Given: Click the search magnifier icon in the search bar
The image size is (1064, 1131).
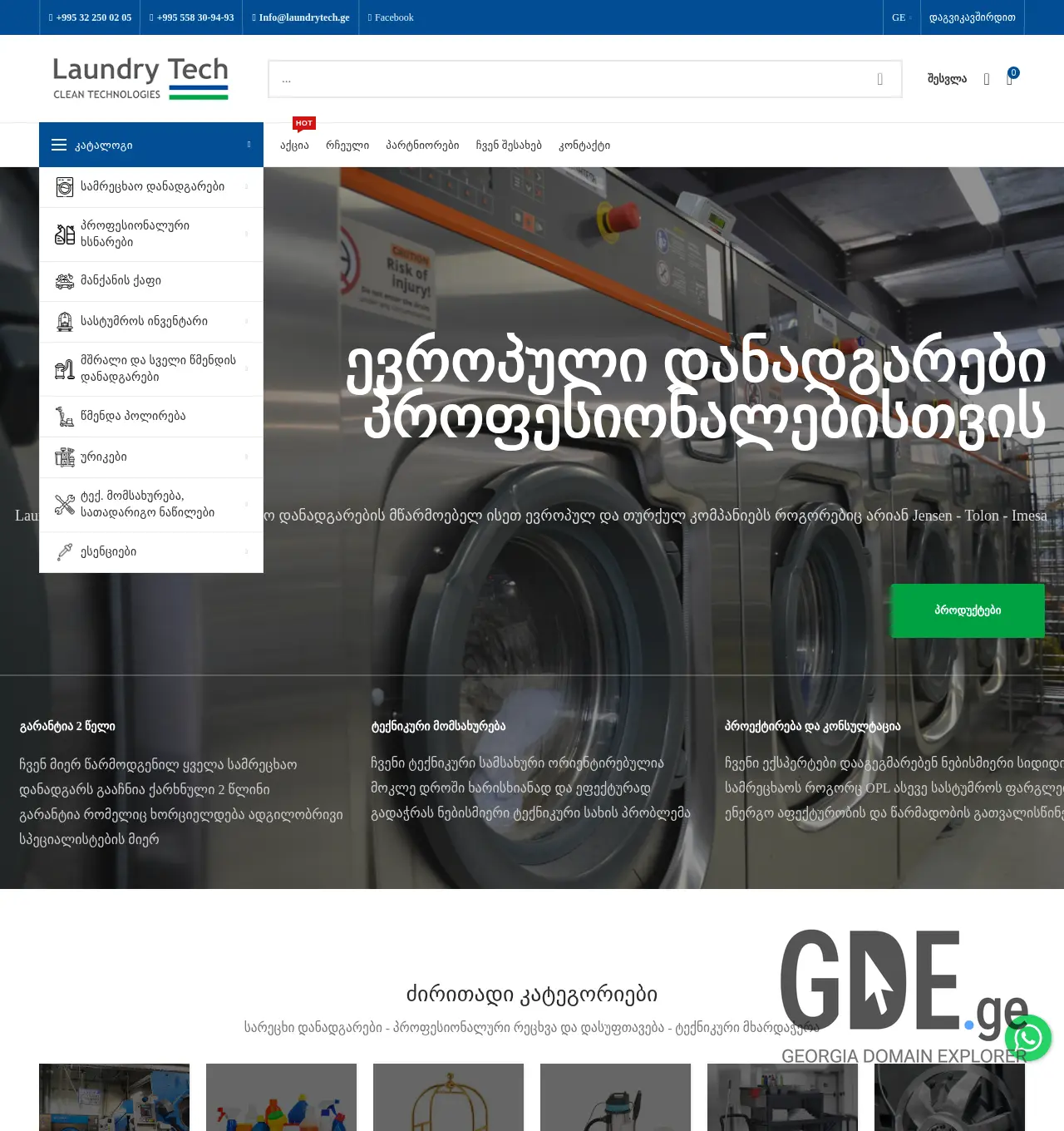Looking at the screenshot, I should tap(879, 78).
